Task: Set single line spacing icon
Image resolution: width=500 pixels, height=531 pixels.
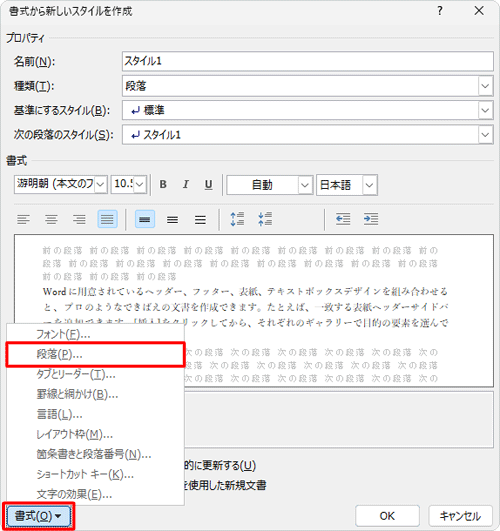Action: point(145,219)
